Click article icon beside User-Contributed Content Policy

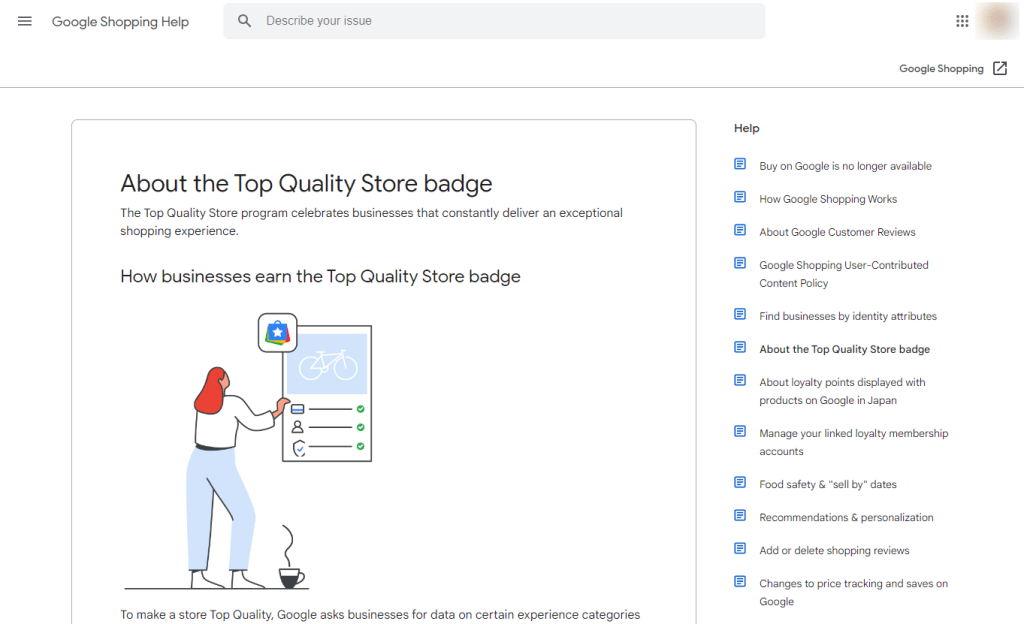(x=740, y=263)
